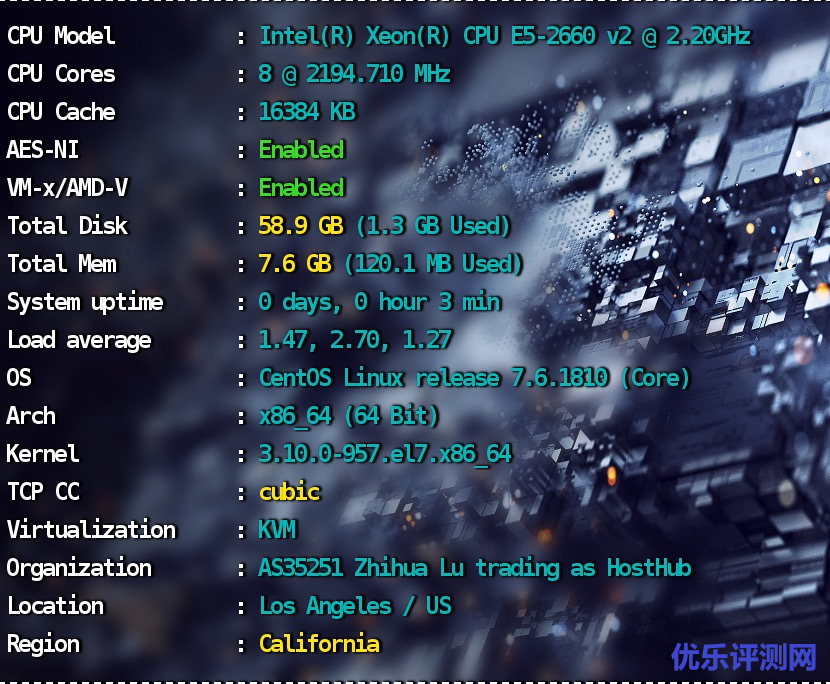Click the Organization label

coord(79,569)
